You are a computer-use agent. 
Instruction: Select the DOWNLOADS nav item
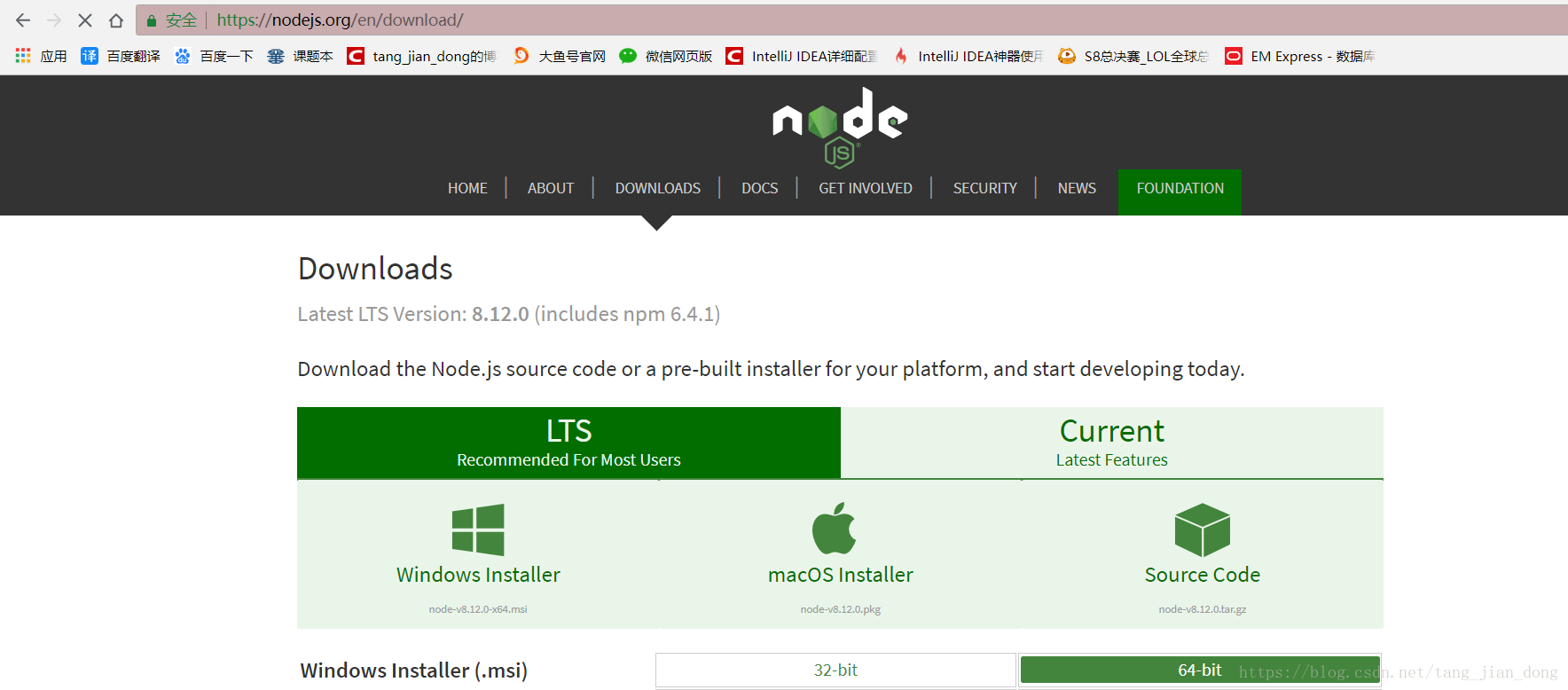[x=658, y=188]
